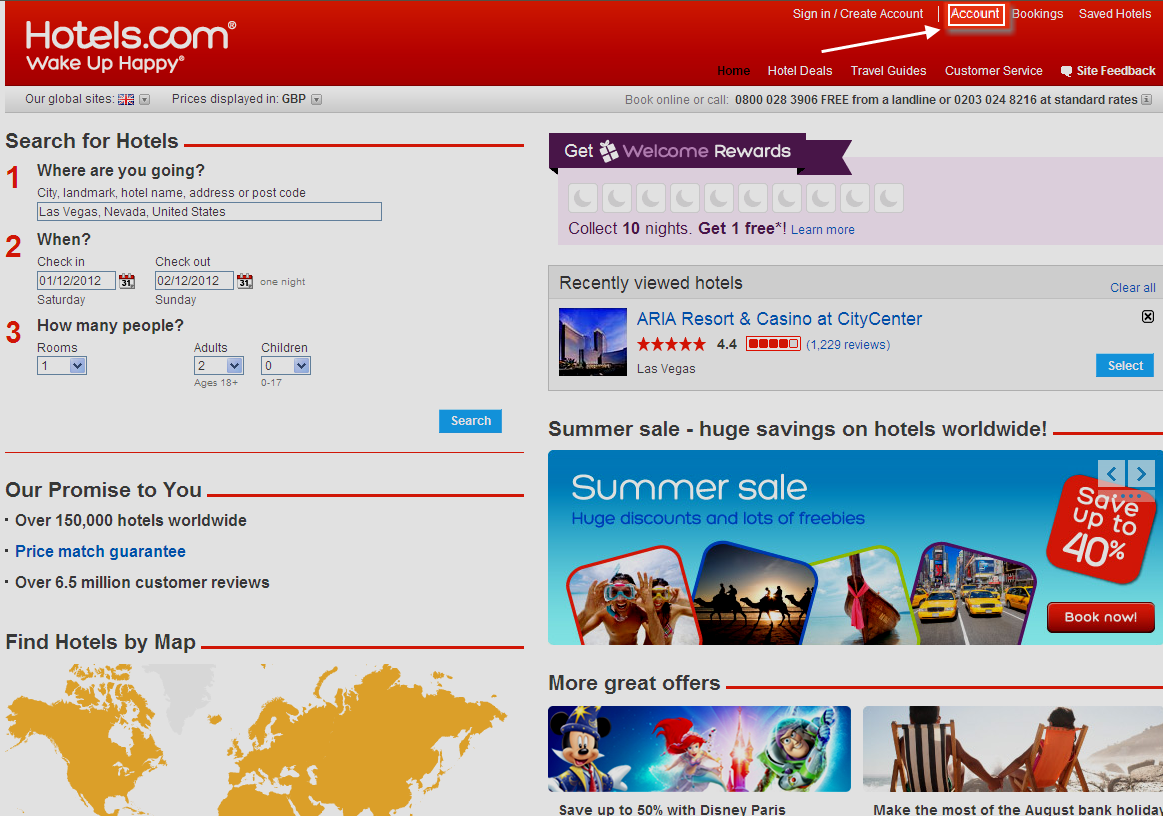The width and height of the screenshot is (1163, 816).
Task: Go to the Home tab
Action: tap(734, 71)
